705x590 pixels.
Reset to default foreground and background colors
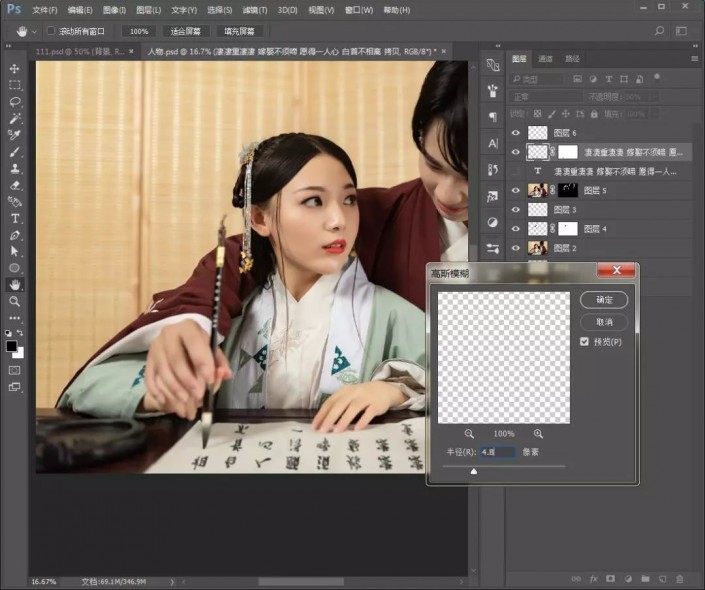pos(9,333)
